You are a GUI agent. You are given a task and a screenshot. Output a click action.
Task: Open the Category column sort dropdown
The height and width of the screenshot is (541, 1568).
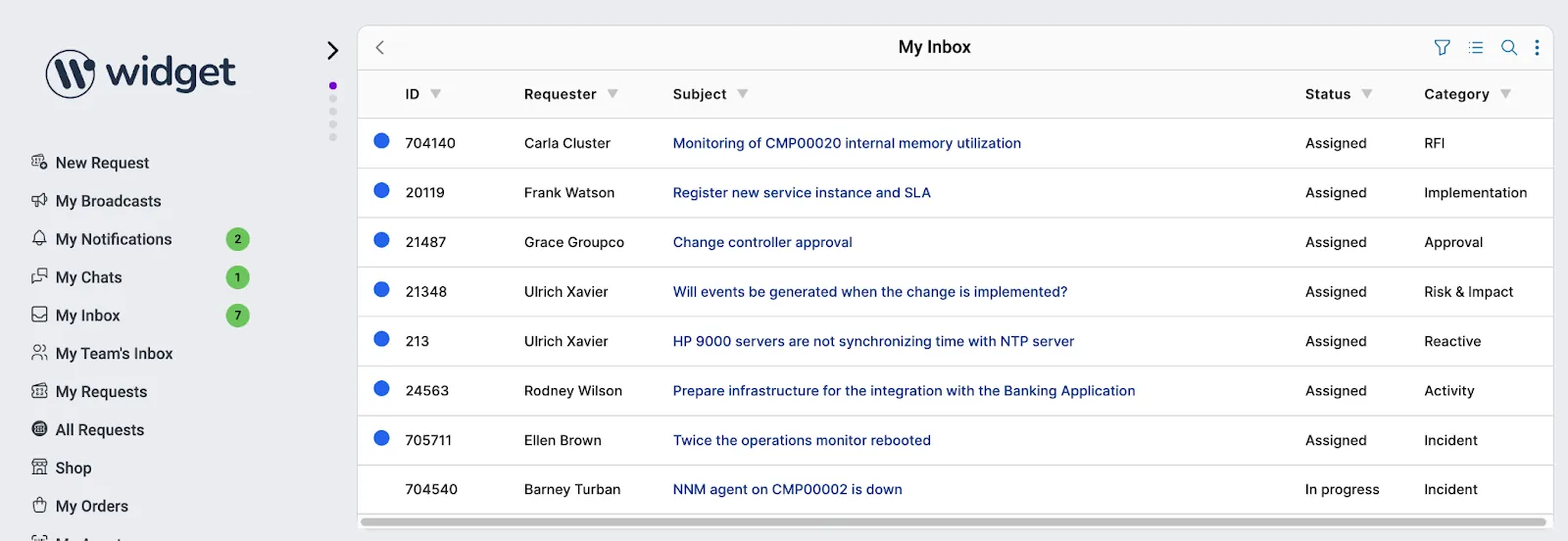(x=1505, y=94)
